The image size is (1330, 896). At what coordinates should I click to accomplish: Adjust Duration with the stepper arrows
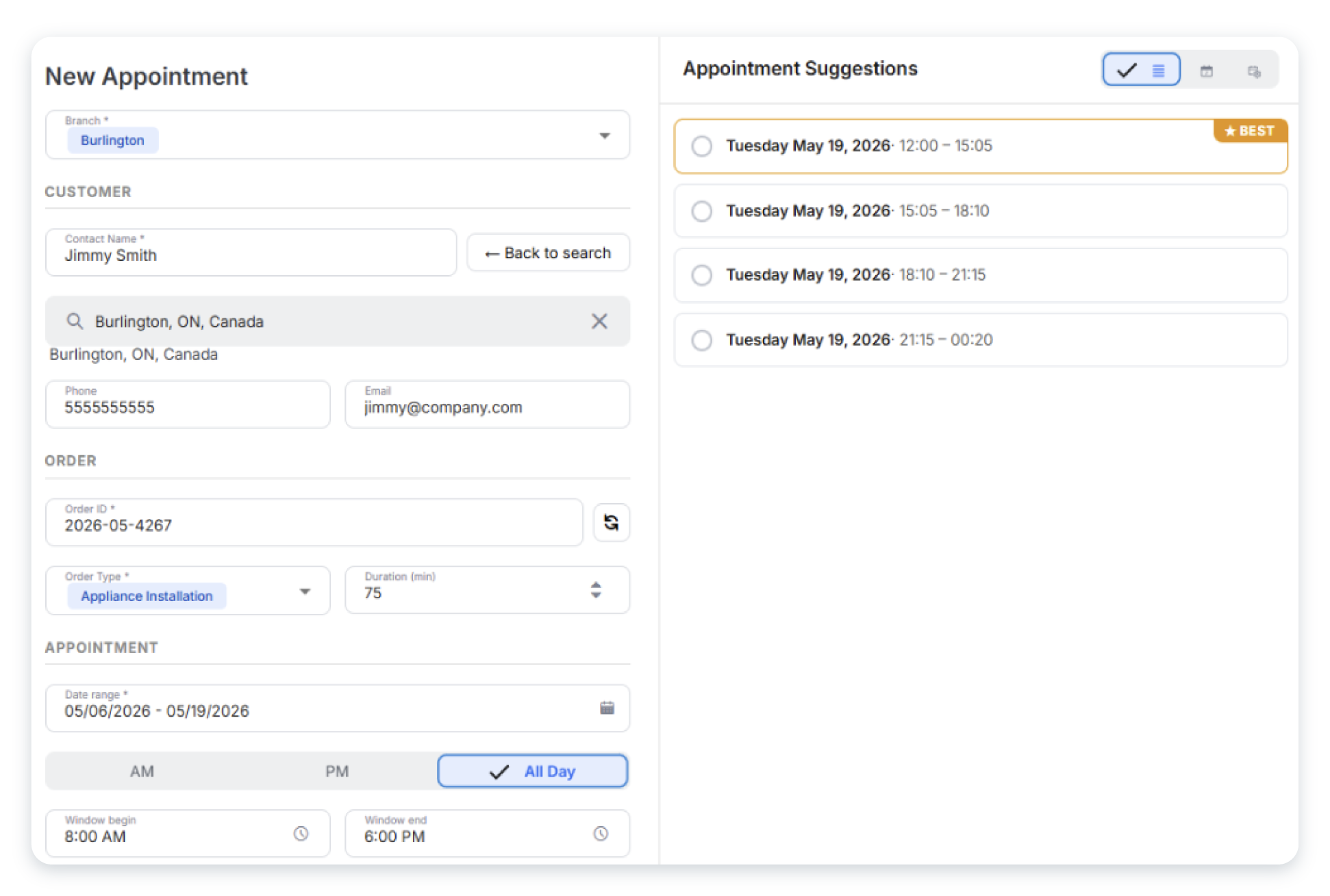[x=596, y=590]
